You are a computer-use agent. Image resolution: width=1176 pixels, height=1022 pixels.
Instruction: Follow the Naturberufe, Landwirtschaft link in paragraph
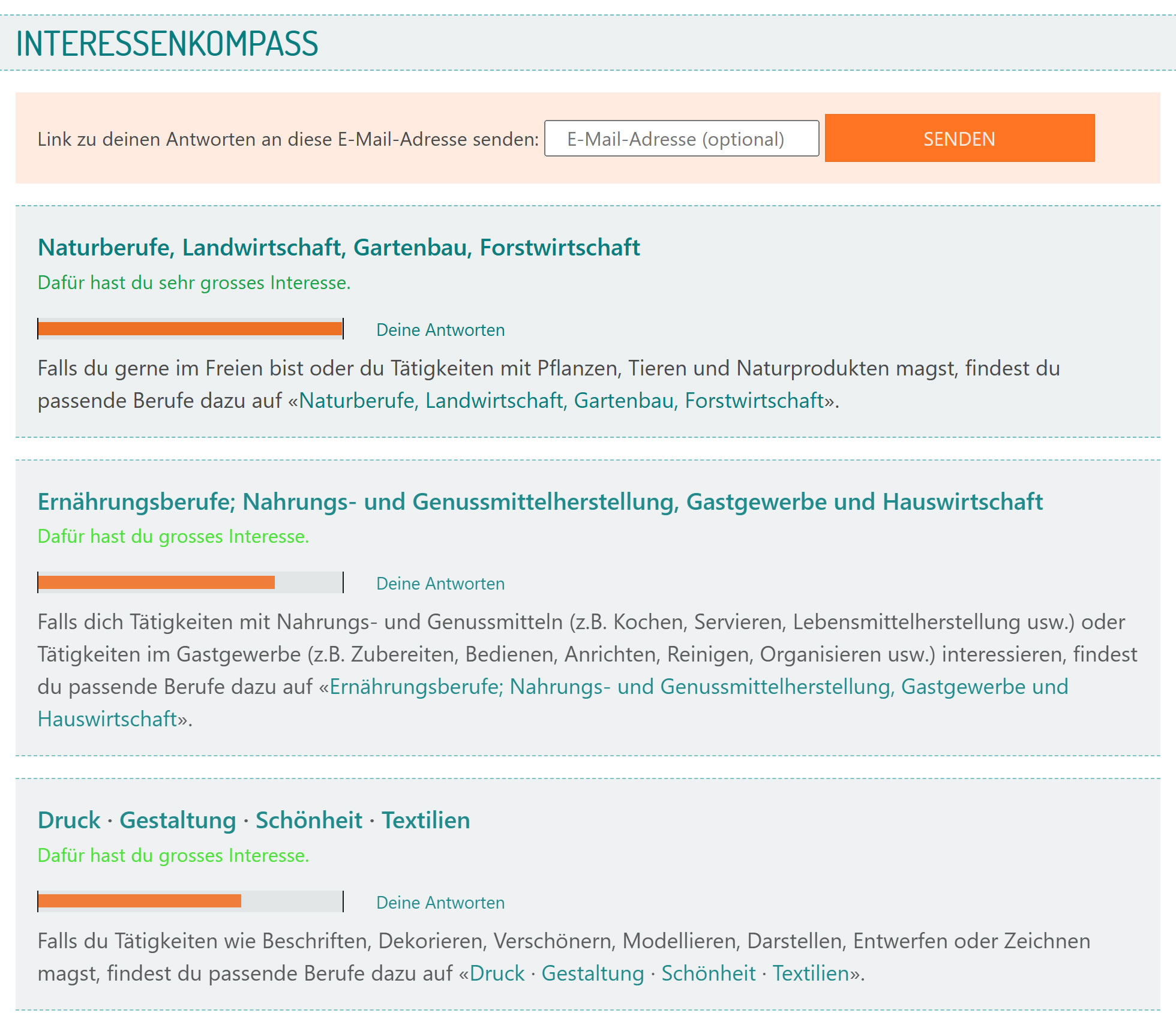[562, 401]
